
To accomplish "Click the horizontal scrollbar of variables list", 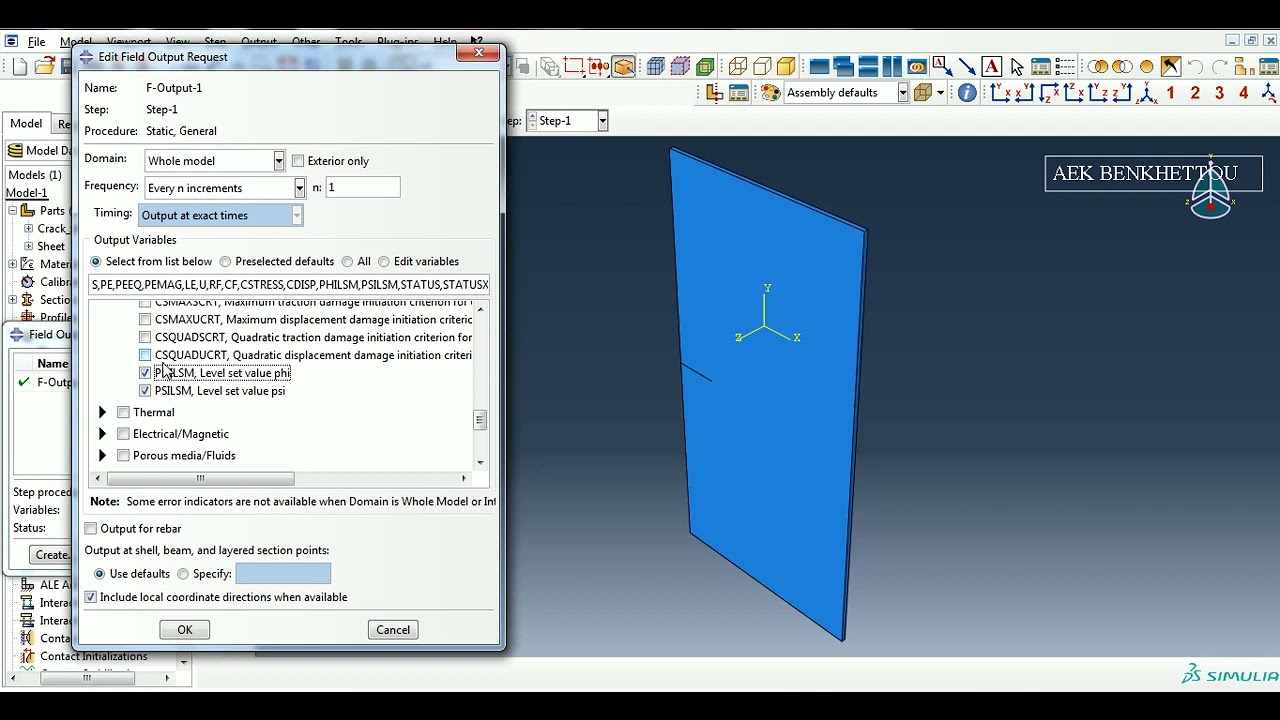I will [200, 479].
